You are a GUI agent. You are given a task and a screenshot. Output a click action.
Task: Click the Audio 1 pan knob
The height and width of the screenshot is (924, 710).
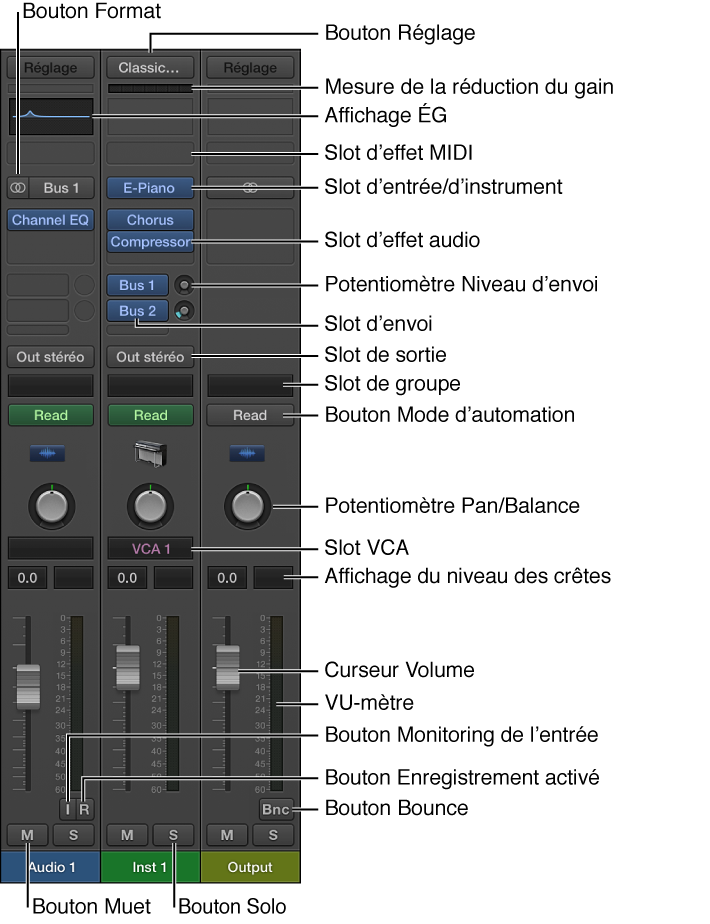click(x=52, y=506)
